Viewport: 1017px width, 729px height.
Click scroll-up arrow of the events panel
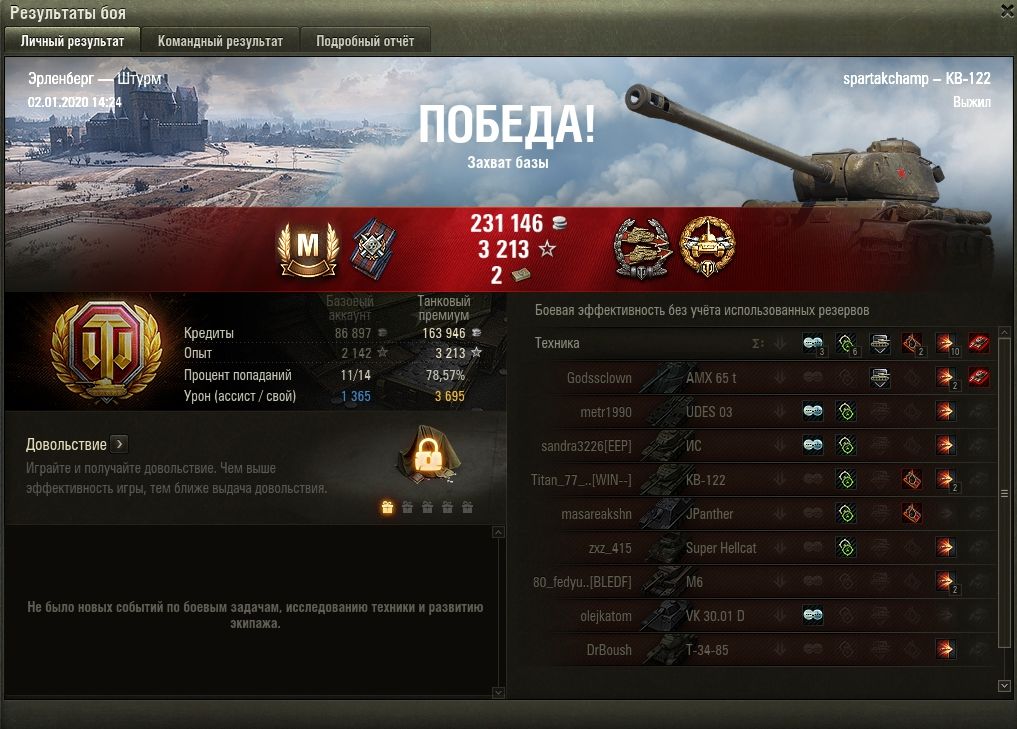coord(498,532)
